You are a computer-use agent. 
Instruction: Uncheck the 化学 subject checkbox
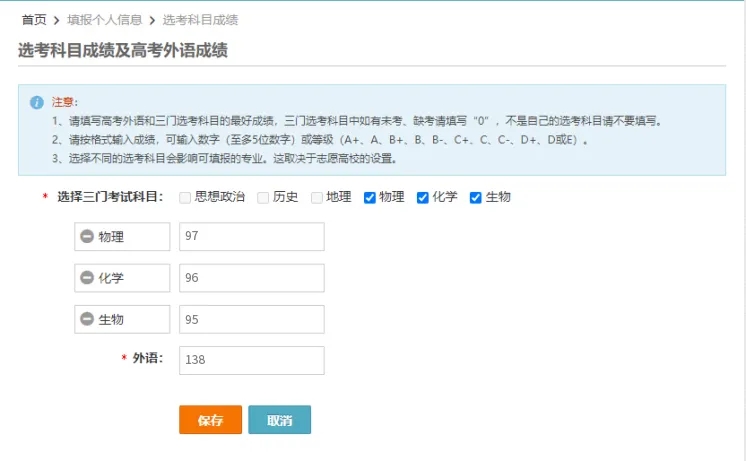point(423,197)
